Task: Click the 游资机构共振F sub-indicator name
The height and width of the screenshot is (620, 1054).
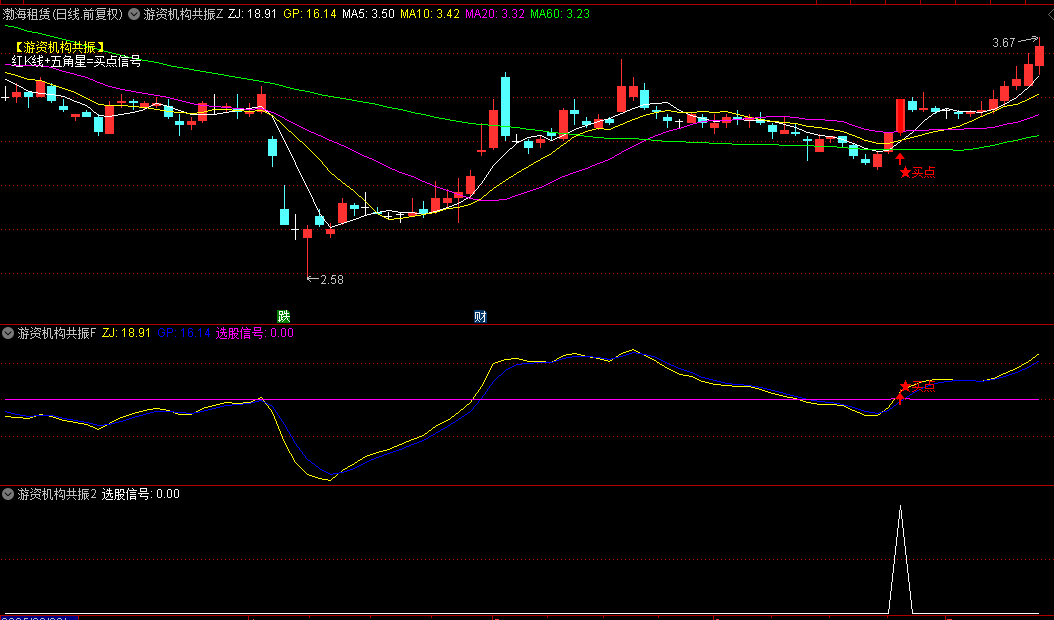Action: [x=57, y=333]
